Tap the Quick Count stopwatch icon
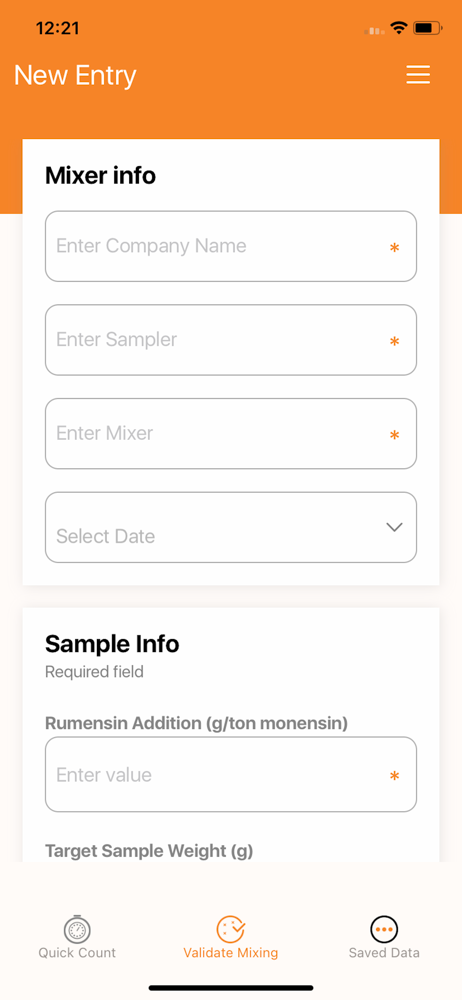The image size is (462, 1000). pyautogui.click(x=77, y=929)
